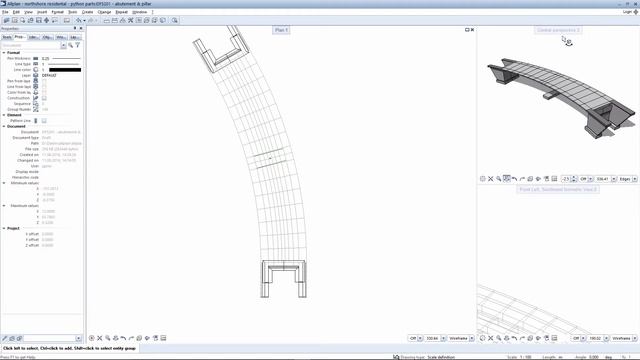640x360 pixels.
Task: Toggle the Pattern line checkbox
Action: coord(44,121)
